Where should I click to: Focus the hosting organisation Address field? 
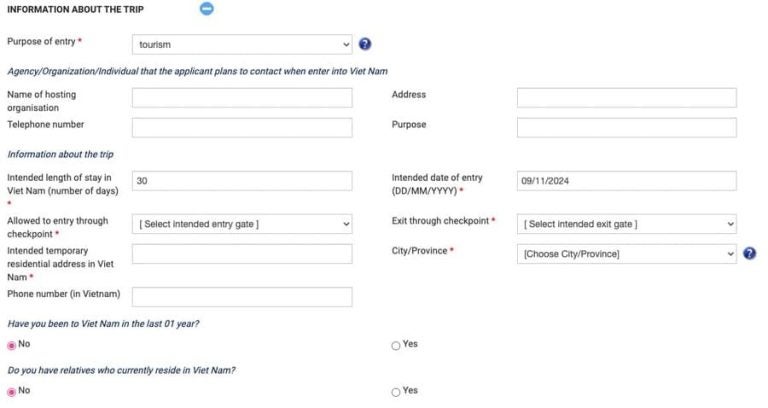click(626, 98)
